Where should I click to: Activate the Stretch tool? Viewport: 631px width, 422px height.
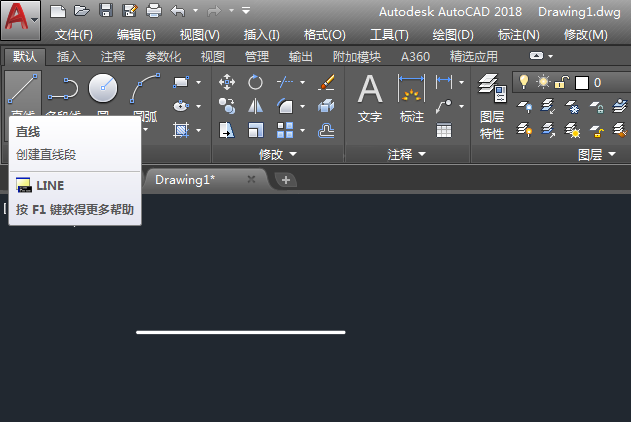[227, 130]
